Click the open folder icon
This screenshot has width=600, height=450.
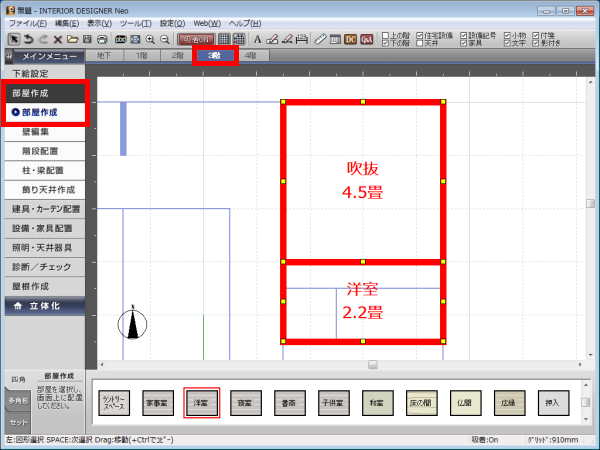pyautogui.click(x=73, y=39)
